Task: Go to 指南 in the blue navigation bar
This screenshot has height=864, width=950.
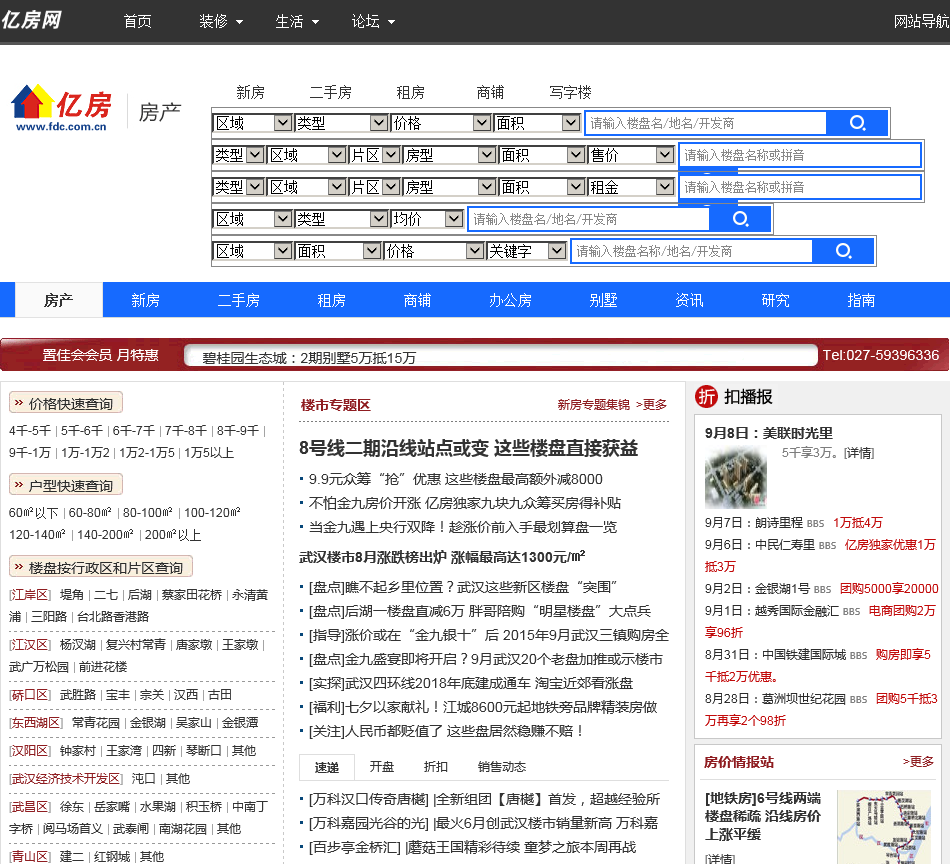Action: click(861, 300)
